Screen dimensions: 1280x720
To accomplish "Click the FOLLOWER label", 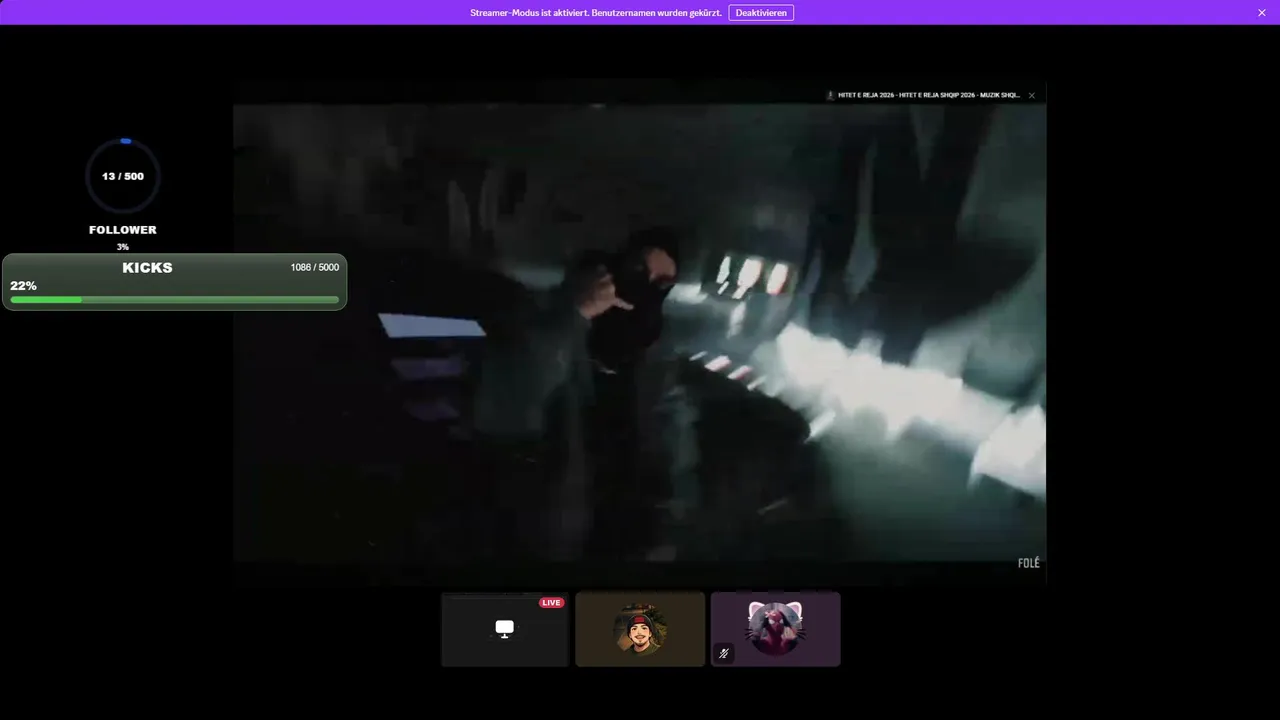I will click(x=123, y=230).
